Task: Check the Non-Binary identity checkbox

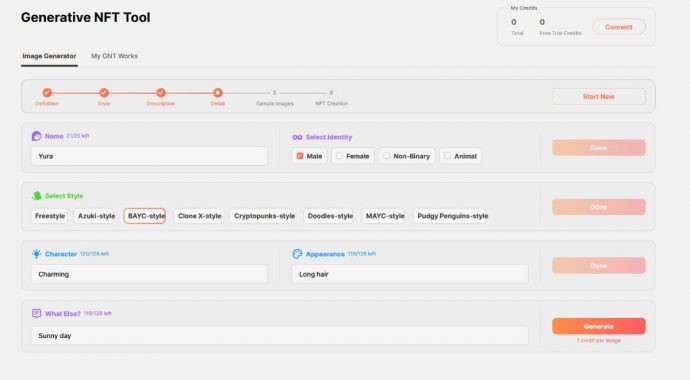Action: pyautogui.click(x=386, y=156)
